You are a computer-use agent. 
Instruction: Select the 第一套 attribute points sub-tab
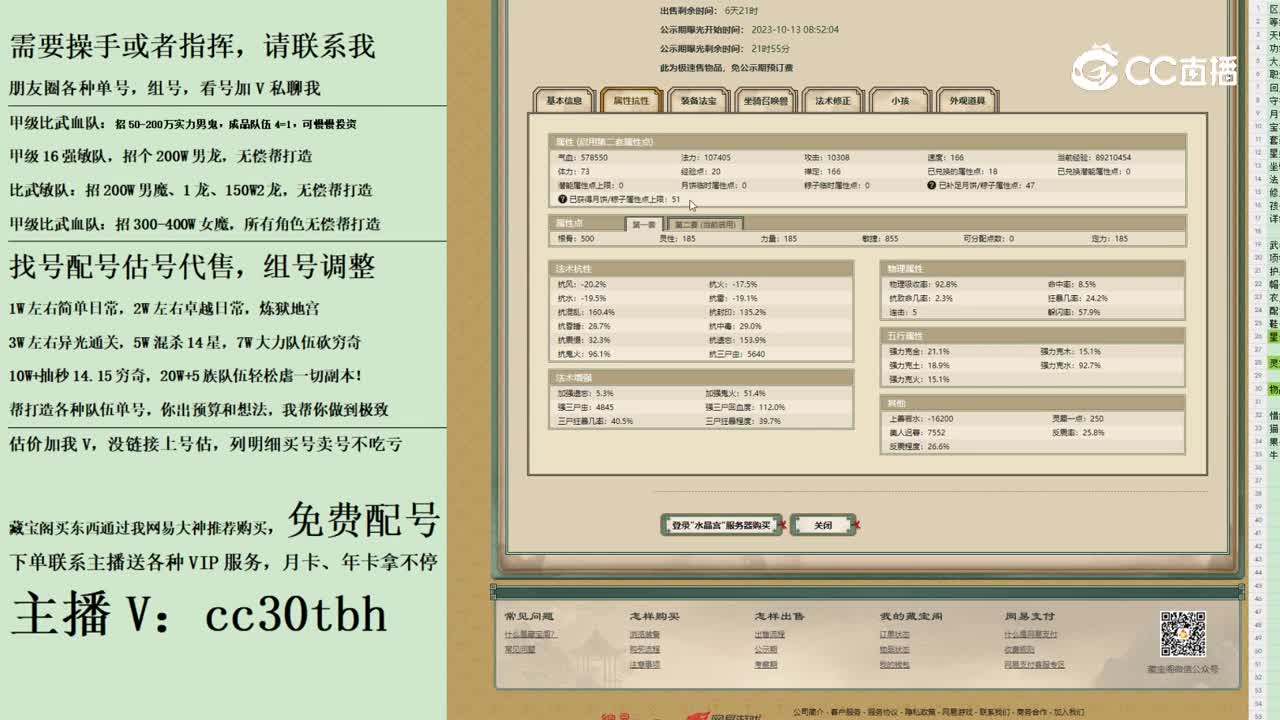click(x=644, y=225)
